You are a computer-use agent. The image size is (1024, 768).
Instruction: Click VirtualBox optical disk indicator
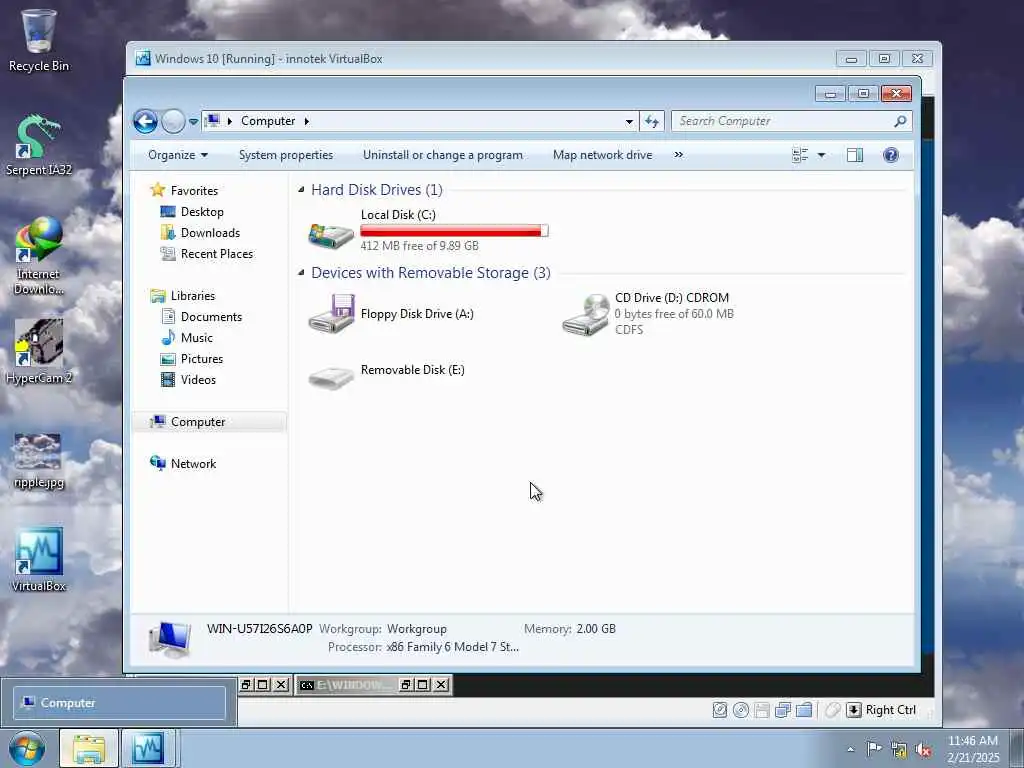coord(741,710)
